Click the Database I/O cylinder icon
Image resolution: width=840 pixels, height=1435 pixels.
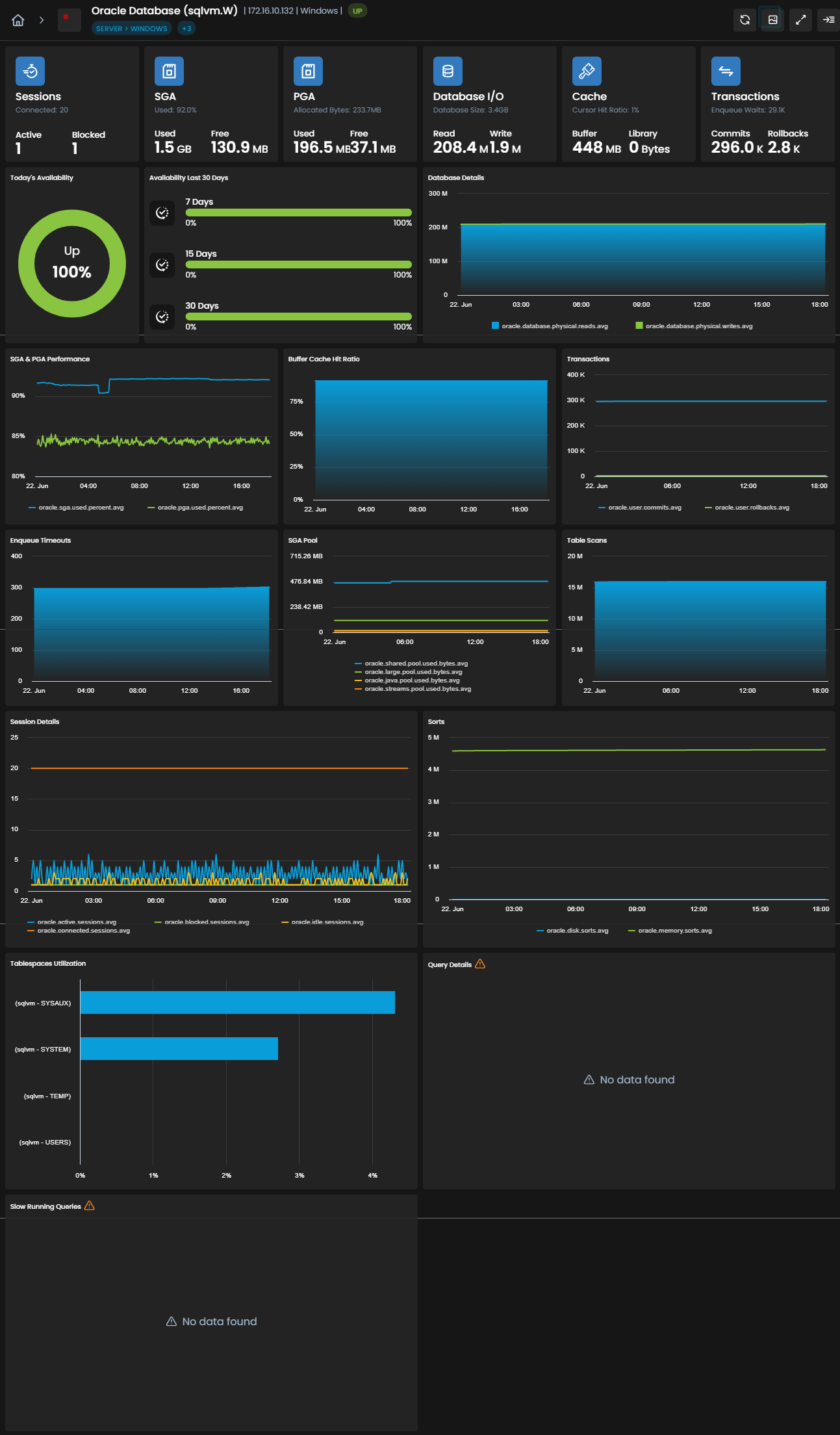448,71
